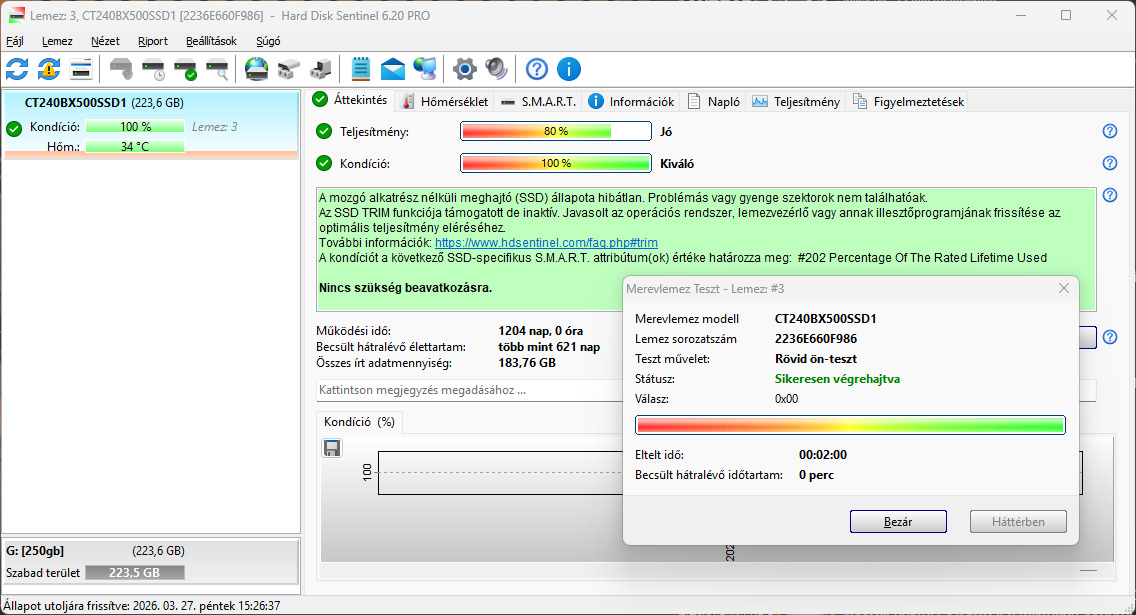Open the hdsentinel.com TRIM FAQ link
Image resolution: width=1136 pixels, height=615 pixels.
pyautogui.click(x=546, y=243)
